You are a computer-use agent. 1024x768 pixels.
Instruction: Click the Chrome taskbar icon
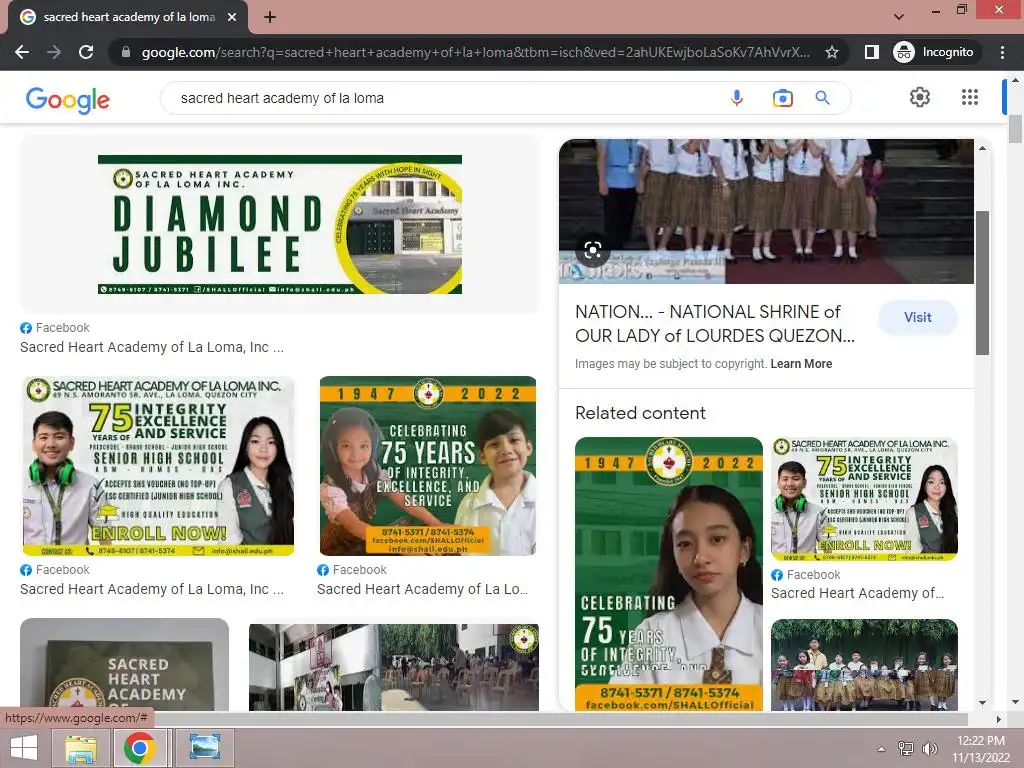(140, 748)
